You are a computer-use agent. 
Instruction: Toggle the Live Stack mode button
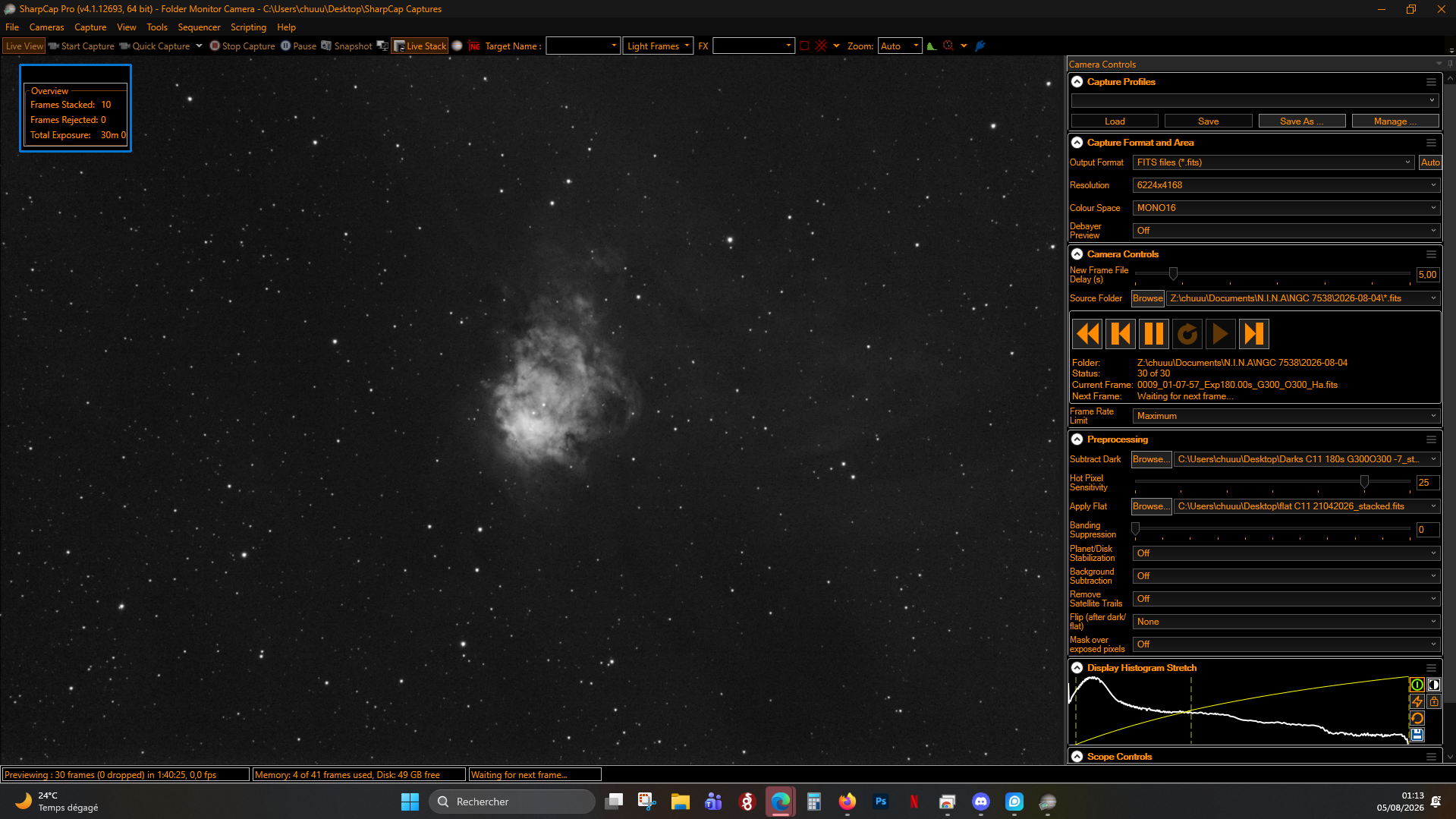point(420,46)
